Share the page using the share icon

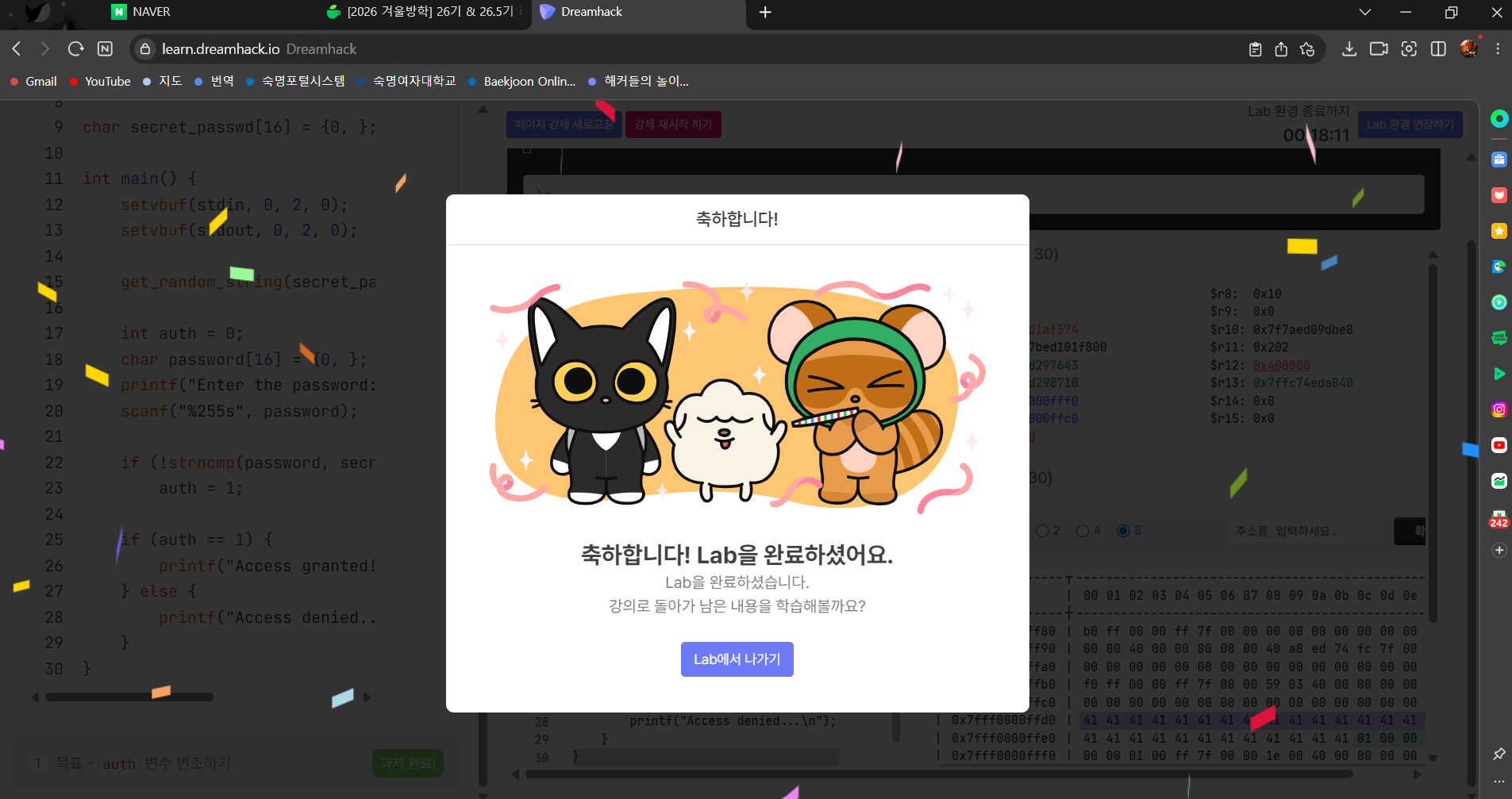[x=1280, y=48]
